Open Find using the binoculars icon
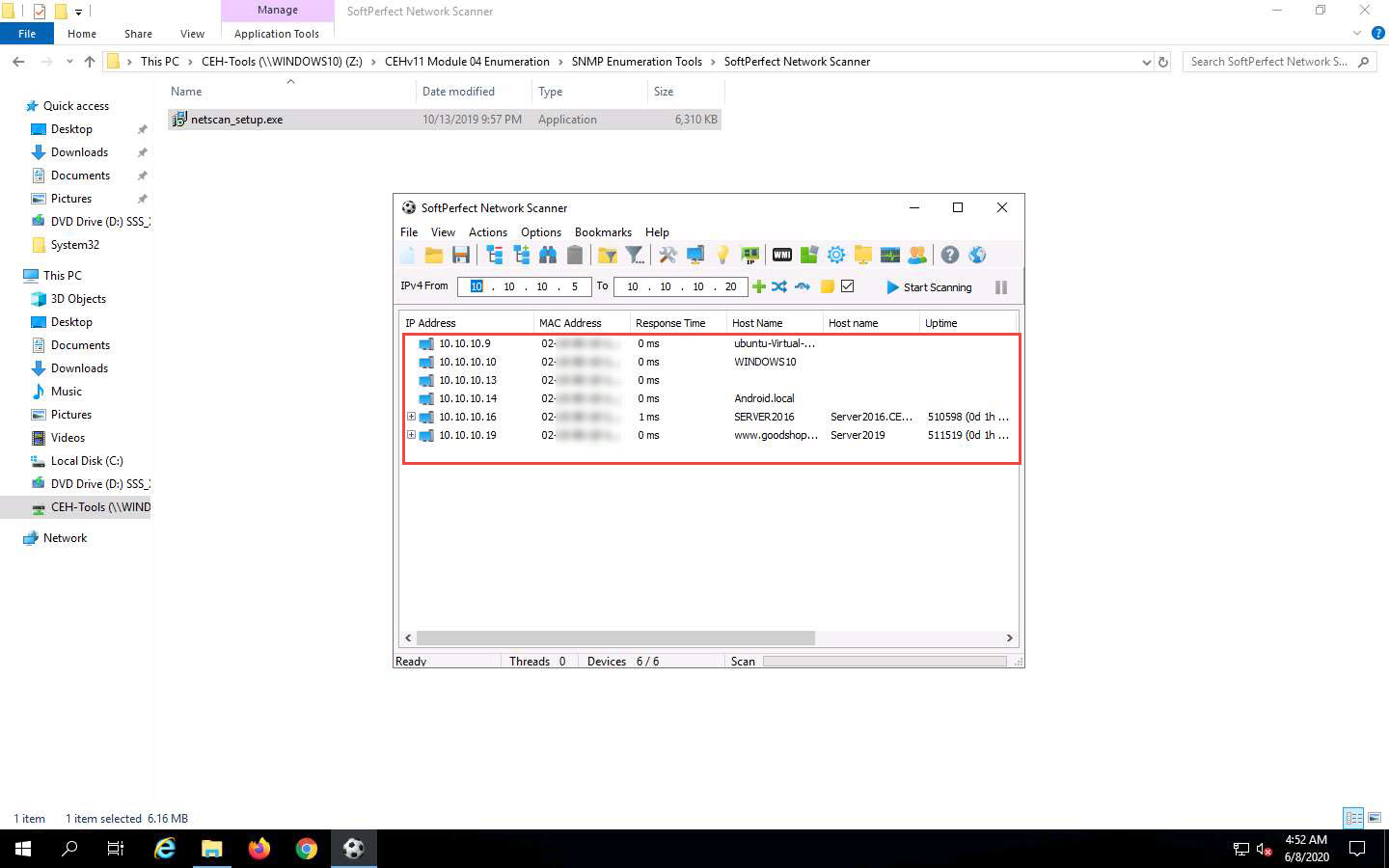Image resolution: width=1389 pixels, height=868 pixels. pos(548,256)
